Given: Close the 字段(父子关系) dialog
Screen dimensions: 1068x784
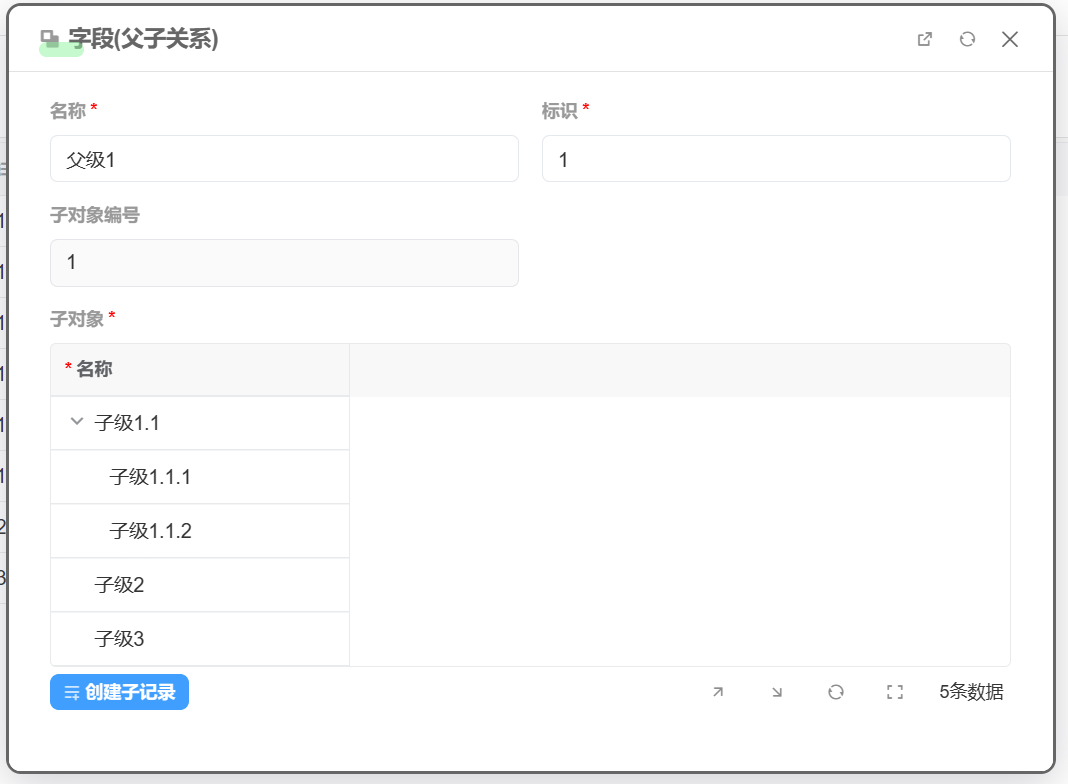Looking at the screenshot, I should point(1010,39).
